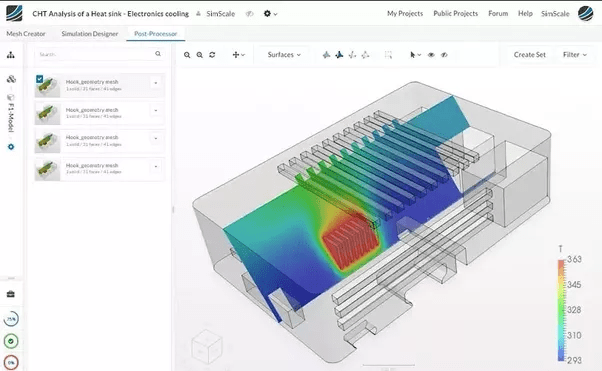This screenshot has height=371, width=602.
Task: Uncheck the first Hook_geometry mesh checkbox
Action: click(40, 79)
